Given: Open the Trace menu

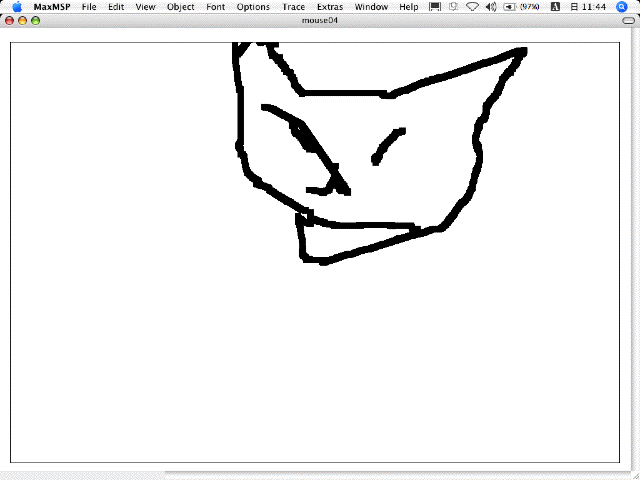Looking at the screenshot, I should click(293, 7).
